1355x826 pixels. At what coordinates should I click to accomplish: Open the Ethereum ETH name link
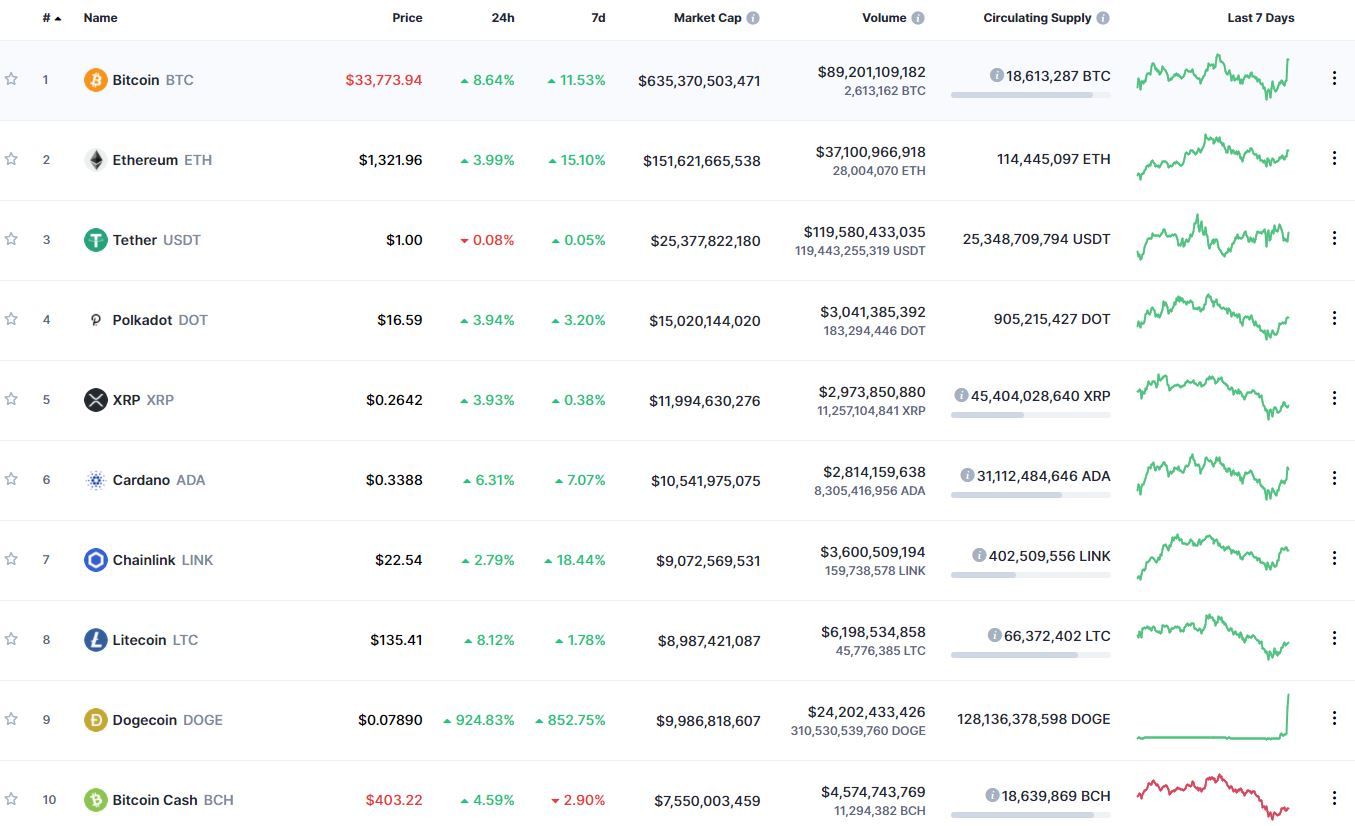coord(162,160)
